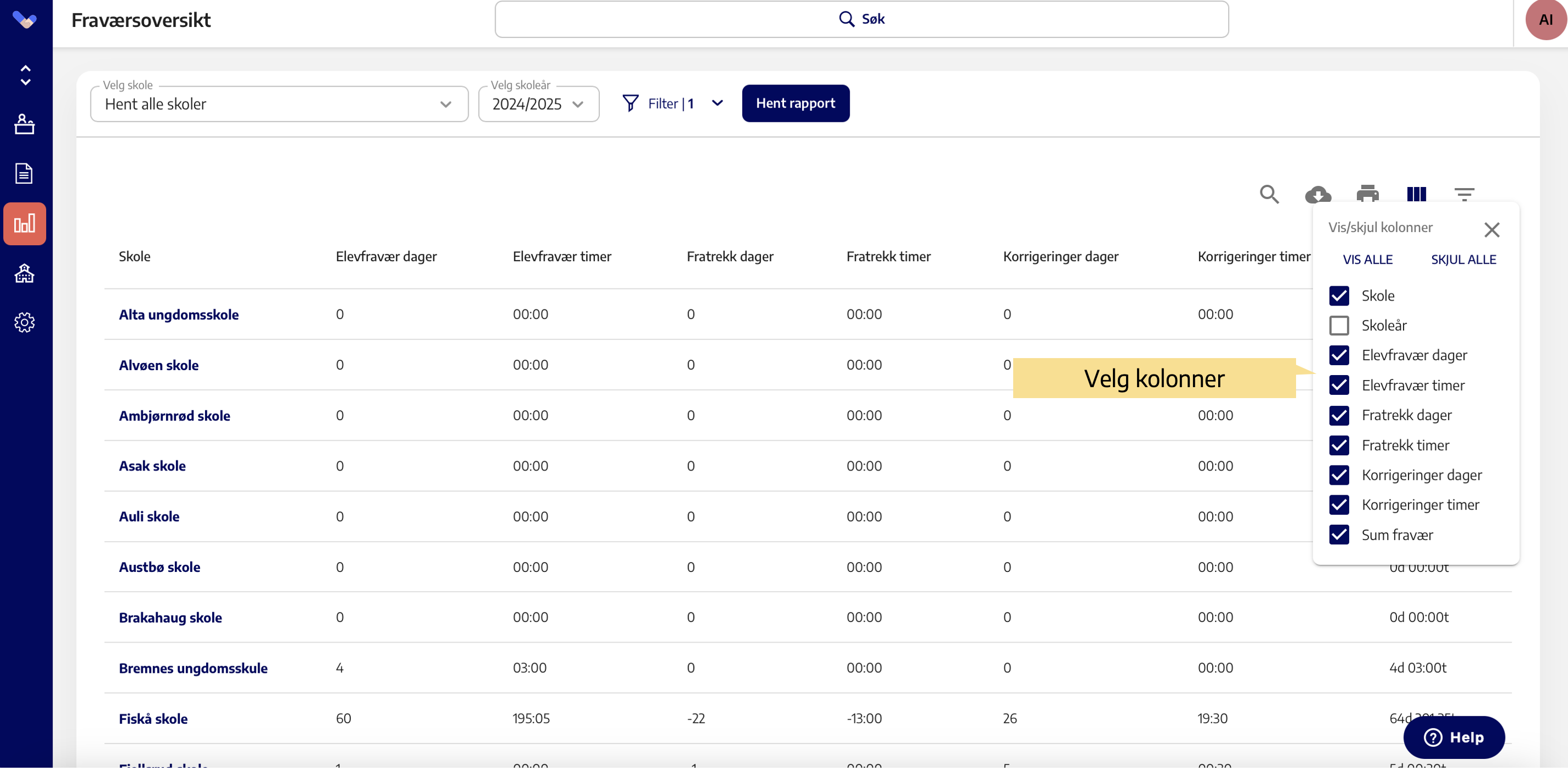Uncheck the Sum fravær column

[x=1338, y=535]
